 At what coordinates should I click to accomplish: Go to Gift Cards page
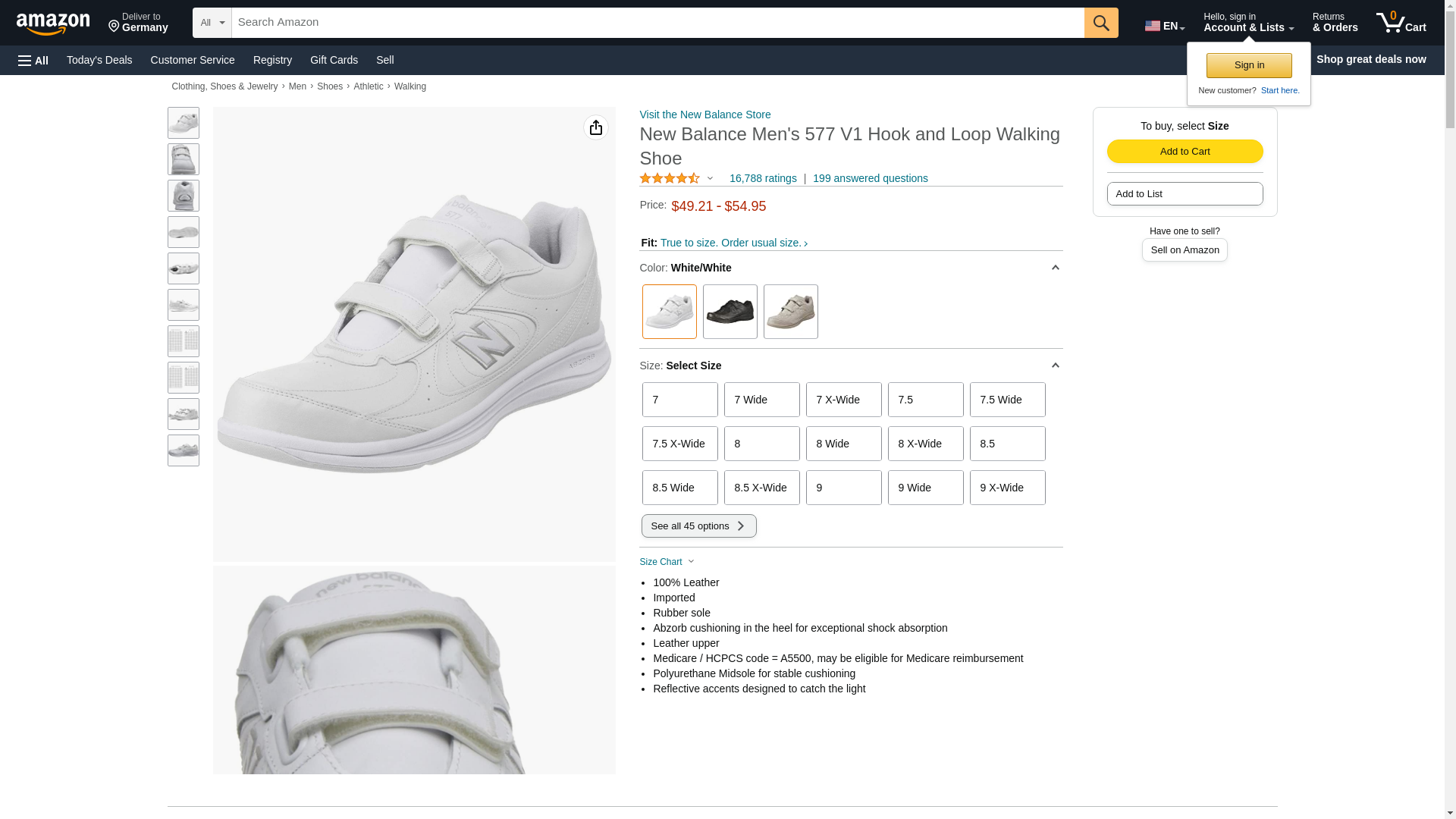334,60
